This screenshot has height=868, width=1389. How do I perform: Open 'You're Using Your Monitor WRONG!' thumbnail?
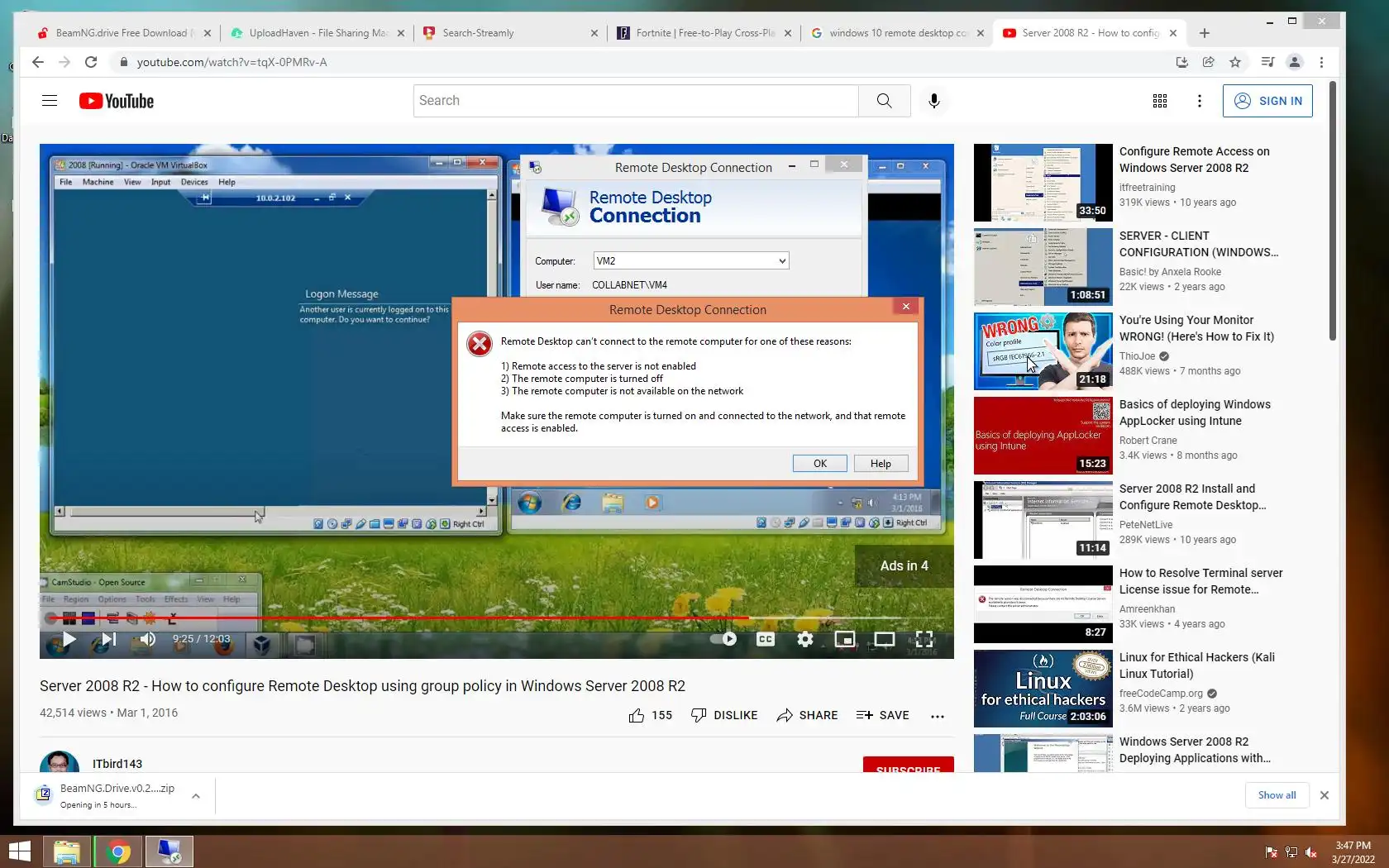pyautogui.click(x=1043, y=351)
